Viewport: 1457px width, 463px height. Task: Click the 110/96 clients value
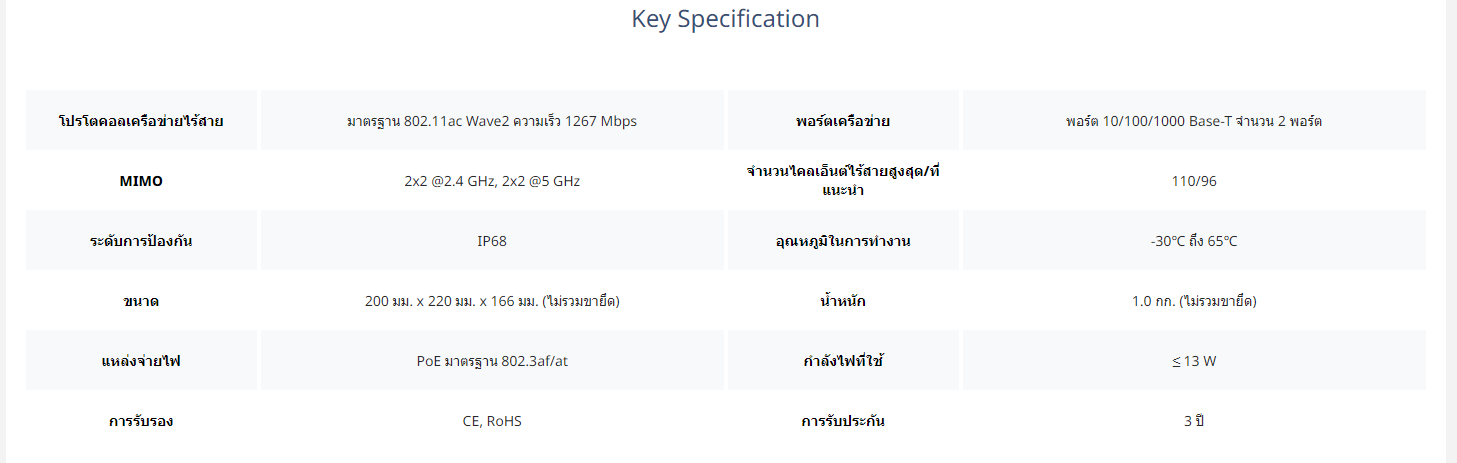click(1194, 181)
